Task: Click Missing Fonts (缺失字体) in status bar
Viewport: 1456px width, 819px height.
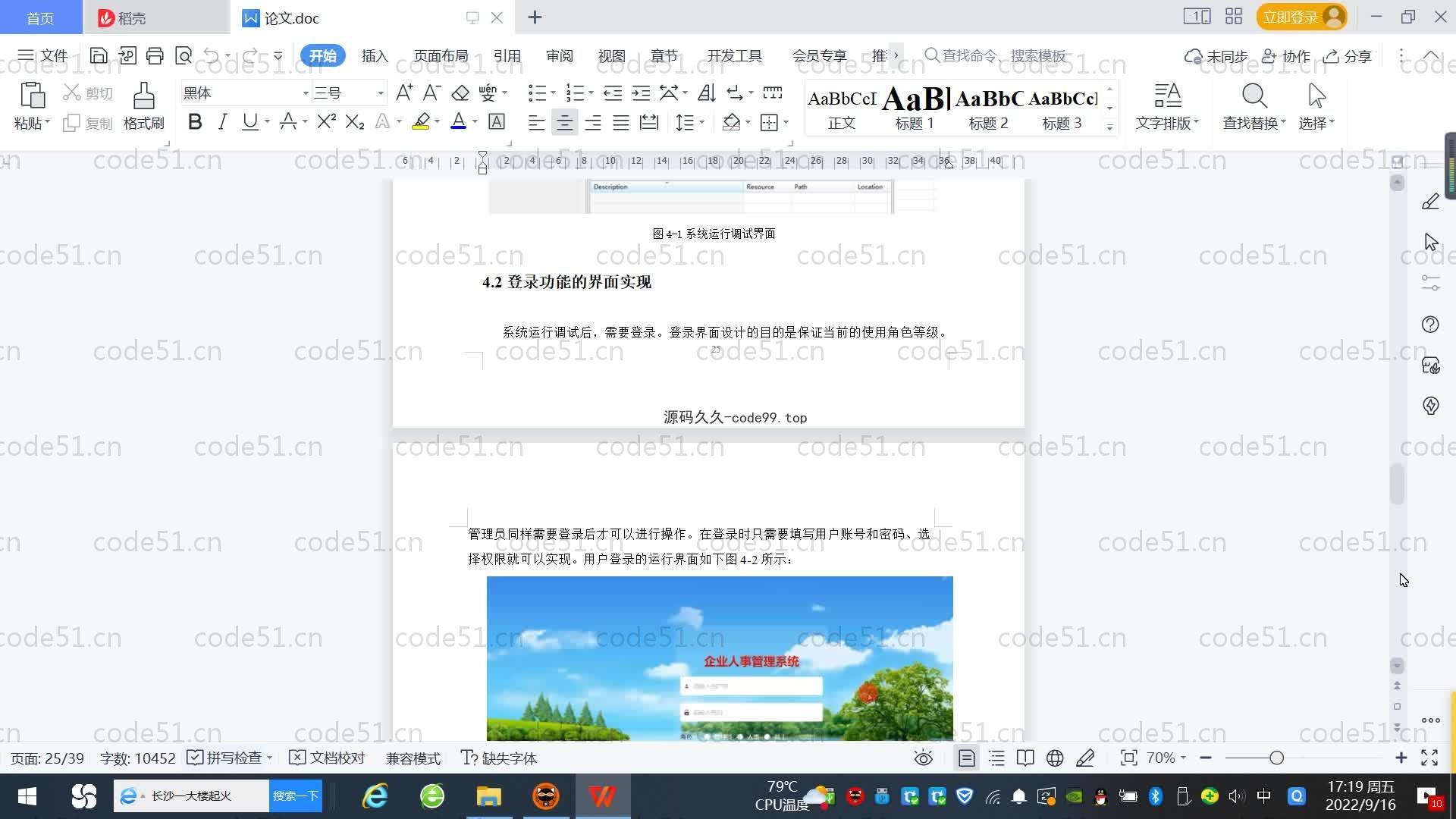Action: coord(499,758)
